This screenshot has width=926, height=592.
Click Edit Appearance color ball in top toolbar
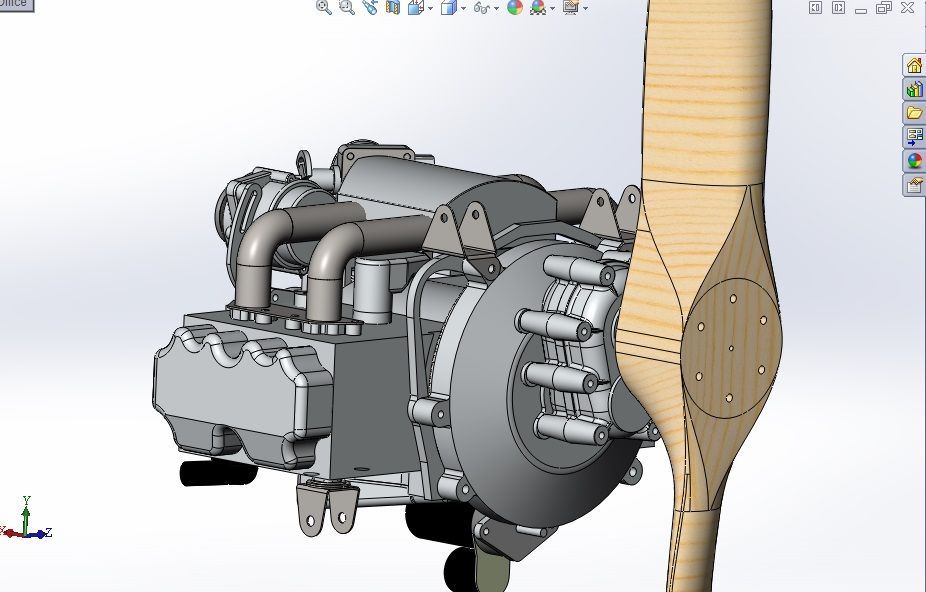click(515, 8)
